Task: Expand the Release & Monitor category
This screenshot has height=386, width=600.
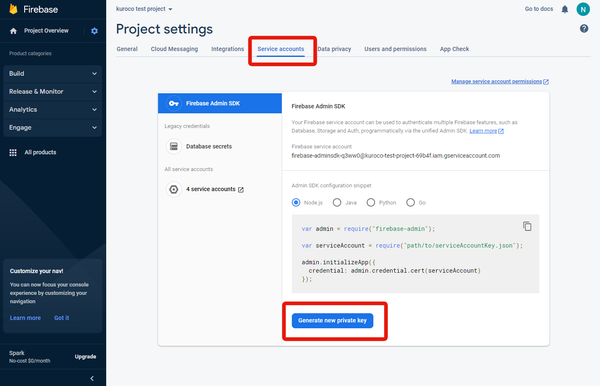Action: (53, 91)
